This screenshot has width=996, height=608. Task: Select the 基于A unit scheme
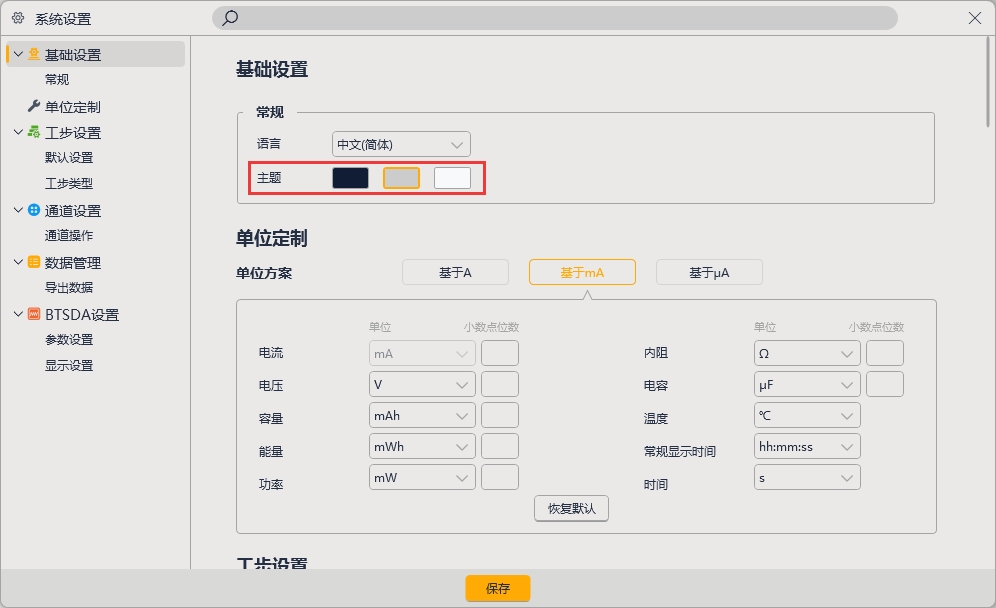pyautogui.click(x=455, y=271)
